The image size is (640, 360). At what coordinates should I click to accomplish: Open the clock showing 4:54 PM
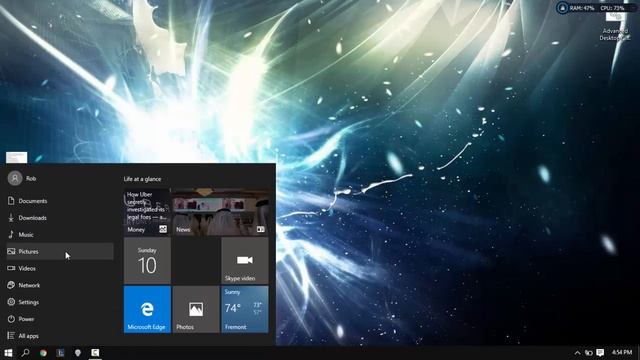pyautogui.click(x=622, y=352)
